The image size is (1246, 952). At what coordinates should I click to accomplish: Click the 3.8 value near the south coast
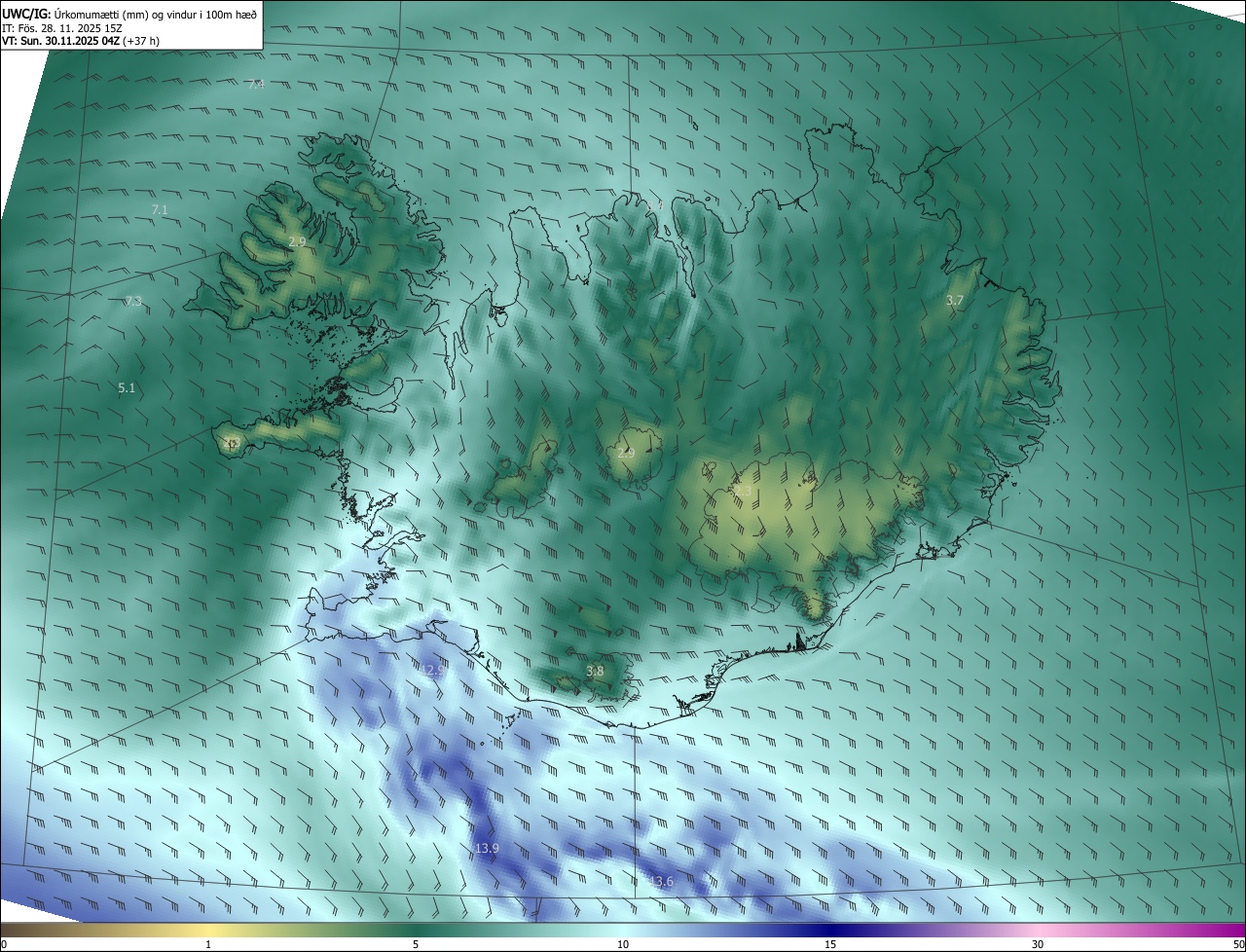(x=595, y=672)
